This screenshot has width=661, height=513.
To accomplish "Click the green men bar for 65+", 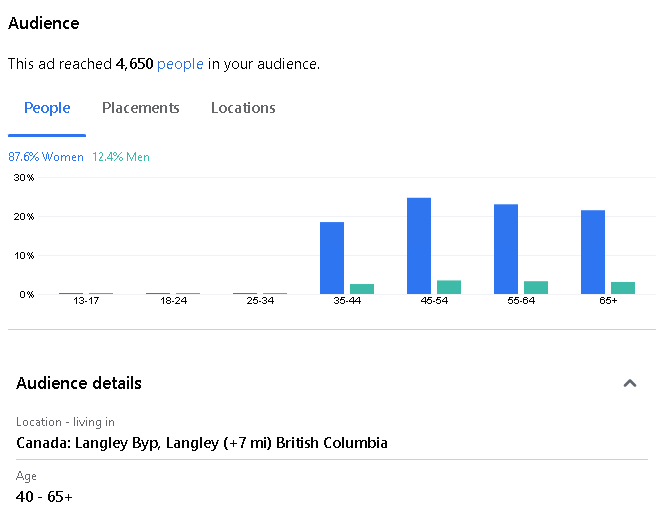I will click(623, 288).
